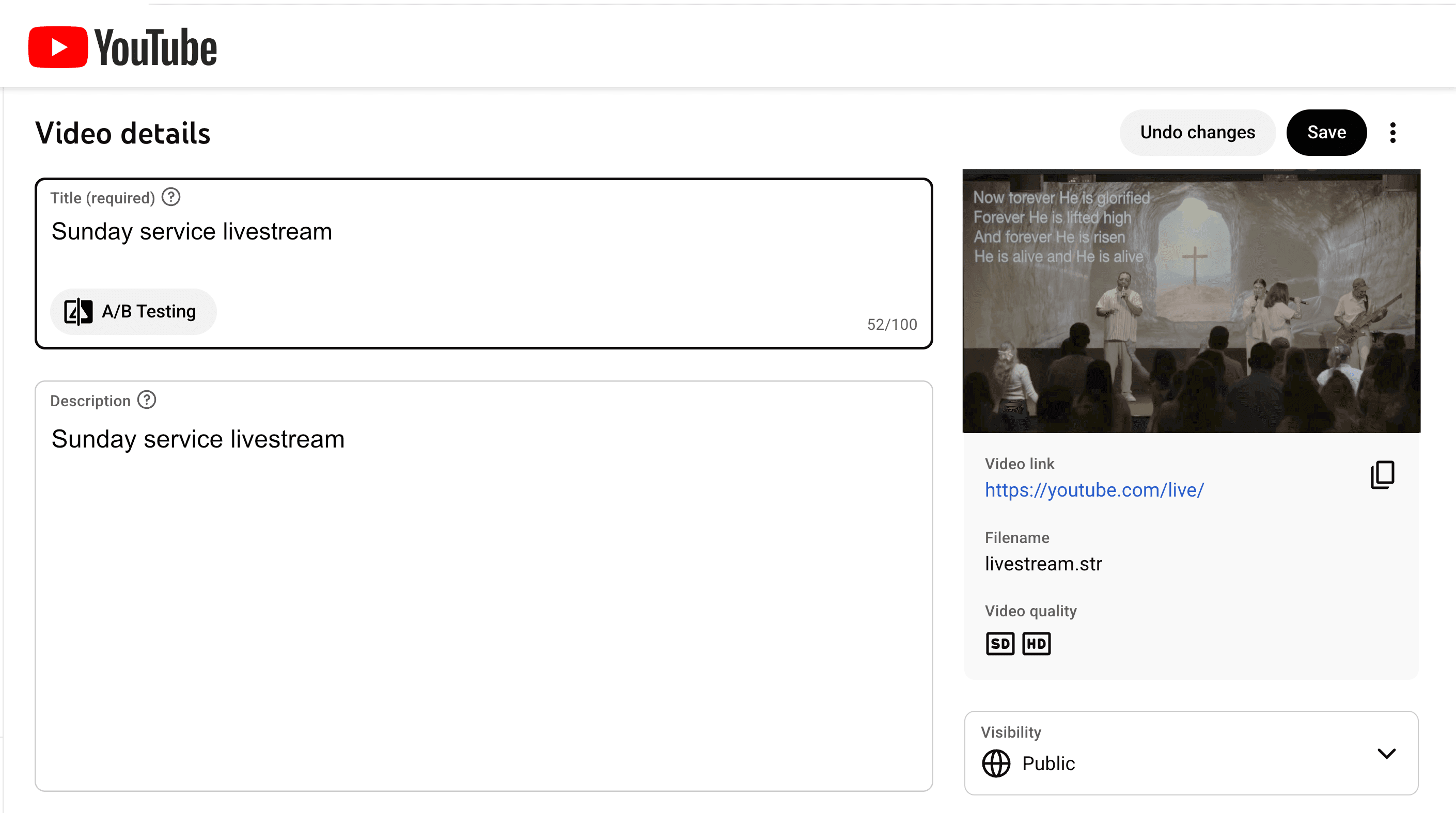This screenshot has height=813, width=1456.
Task: Click the video preview thumbnail
Action: click(x=1191, y=301)
